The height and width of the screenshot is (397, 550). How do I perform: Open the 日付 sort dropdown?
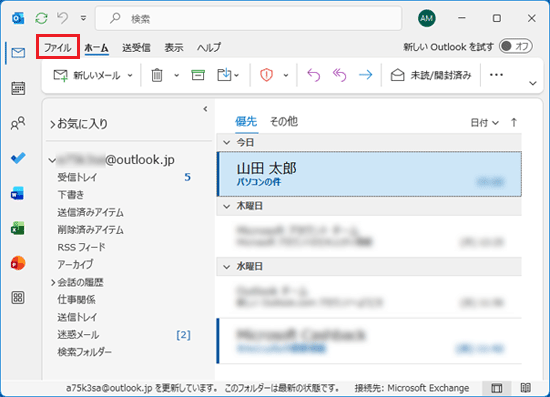[x=484, y=123]
